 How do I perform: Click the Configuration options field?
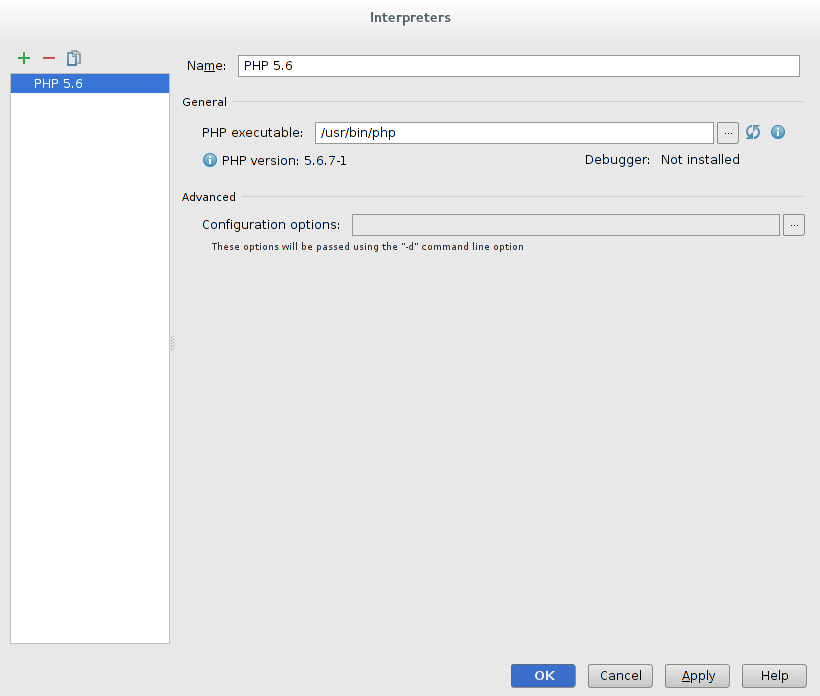tap(565, 225)
